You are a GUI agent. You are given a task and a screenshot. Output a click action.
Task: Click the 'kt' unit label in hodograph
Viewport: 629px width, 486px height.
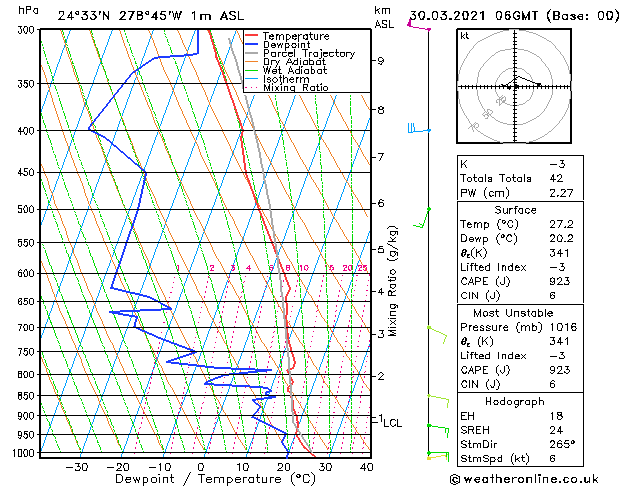465,36
